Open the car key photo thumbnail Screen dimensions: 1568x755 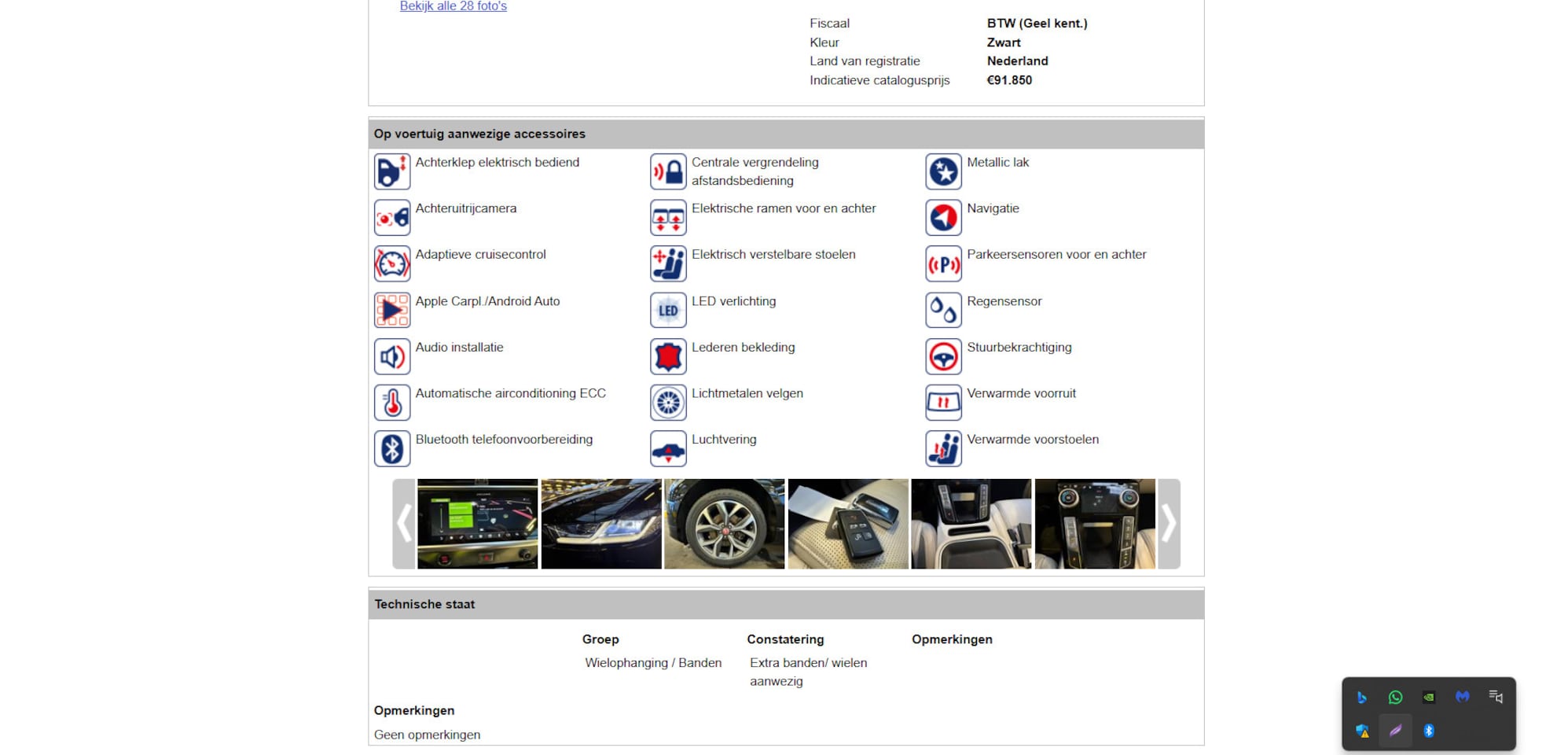(847, 524)
